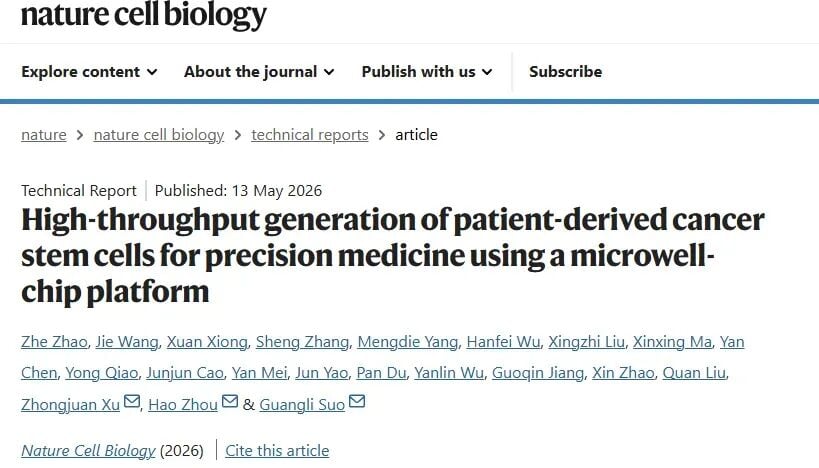Image resolution: width=819 pixels, height=468 pixels.
Task: Open author Zhe Zhao's profile link
Action: (x=54, y=342)
